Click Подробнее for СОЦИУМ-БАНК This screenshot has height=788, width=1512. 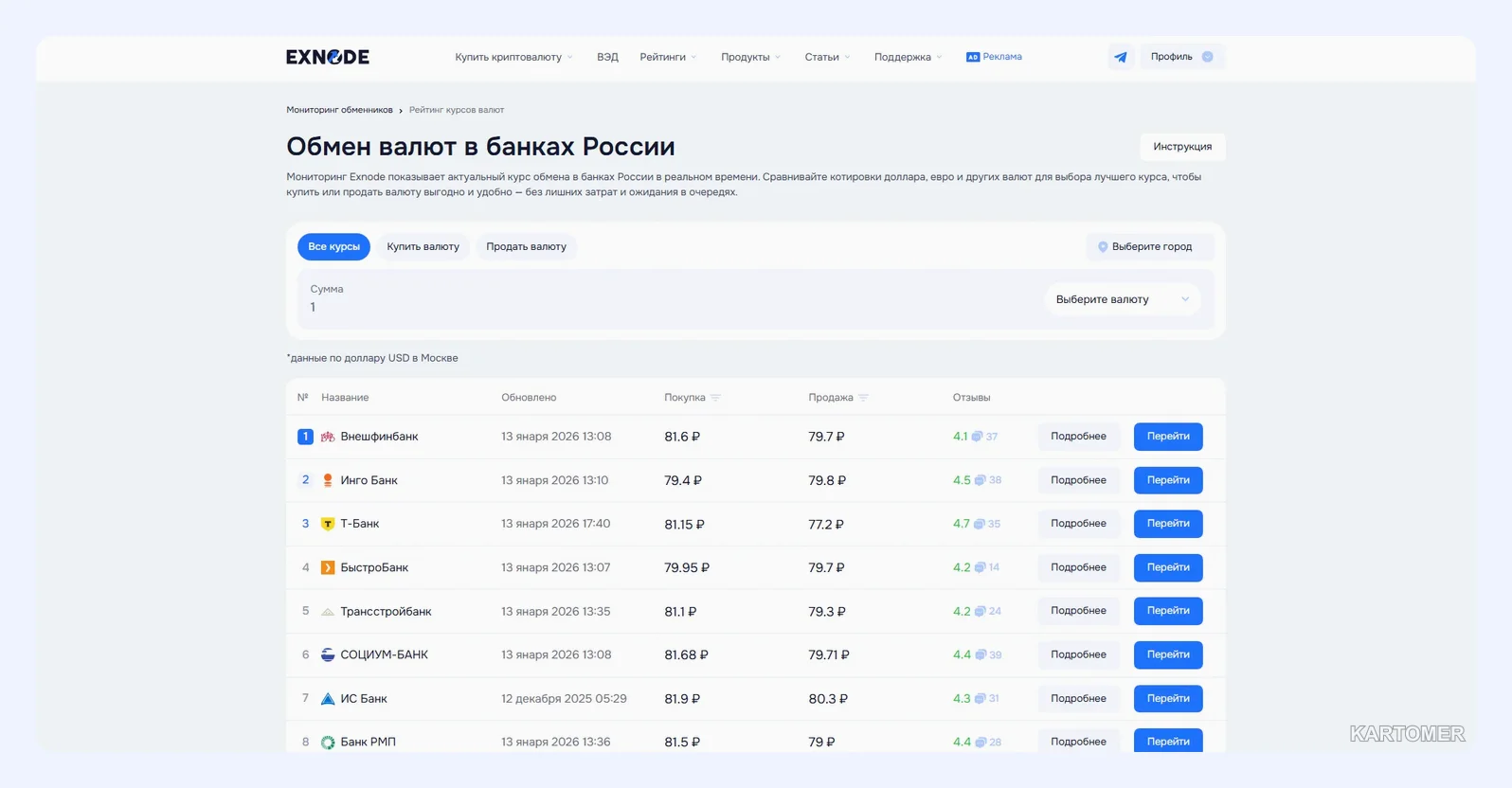(1078, 654)
